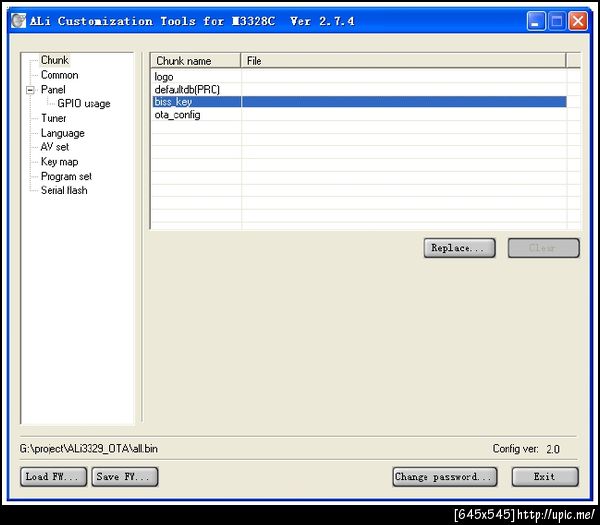Select the logo chunk row
The height and width of the screenshot is (525, 600).
click(359, 77)
